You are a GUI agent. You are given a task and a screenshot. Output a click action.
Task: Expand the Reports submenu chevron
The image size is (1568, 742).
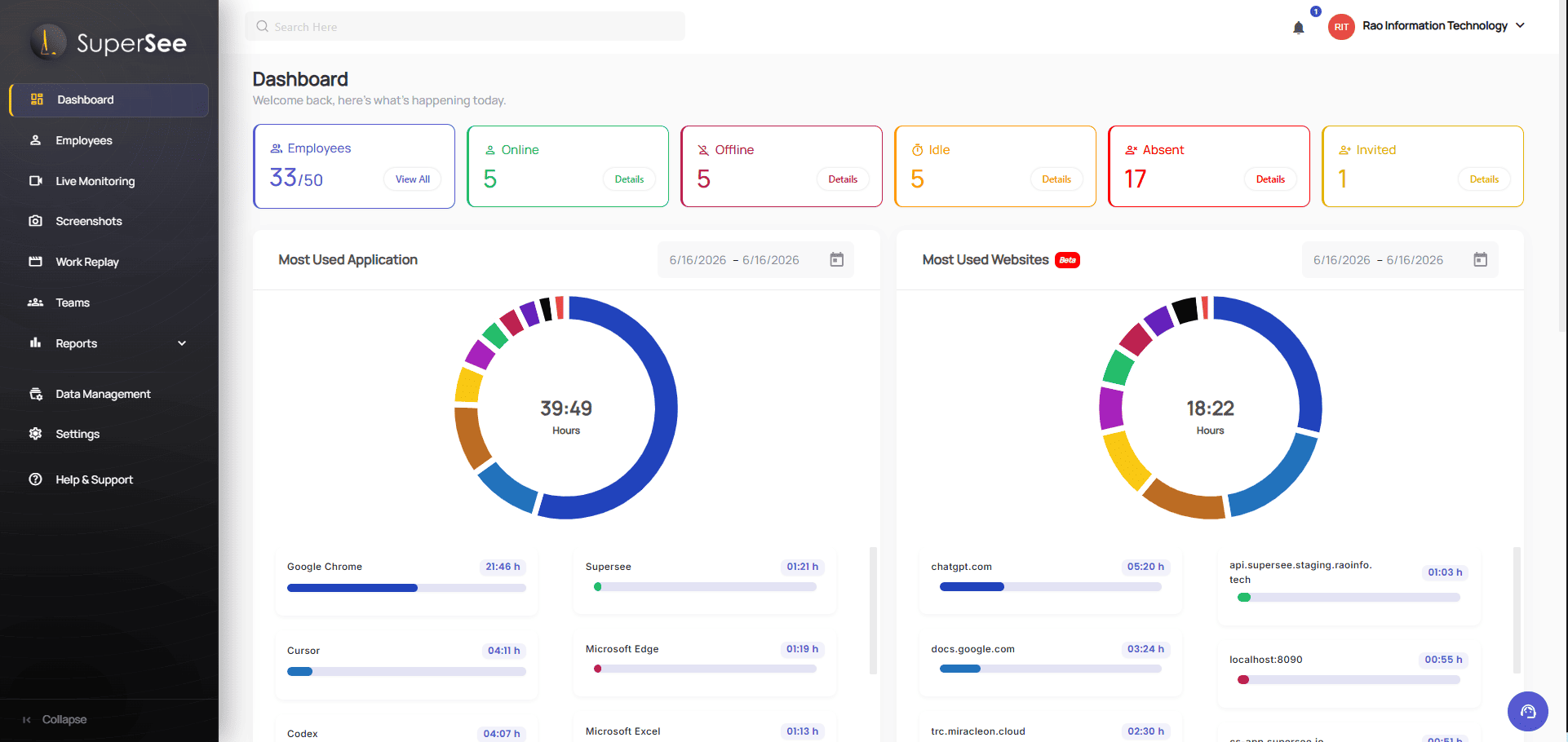pos(182,343)
